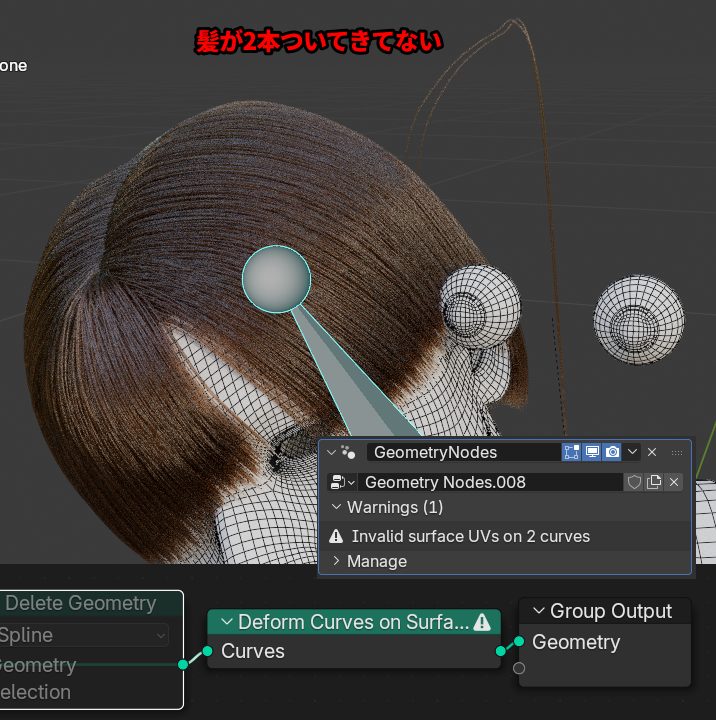
Task: Collapse the GeometryNodes modifier panel
Action: (332, 452)
